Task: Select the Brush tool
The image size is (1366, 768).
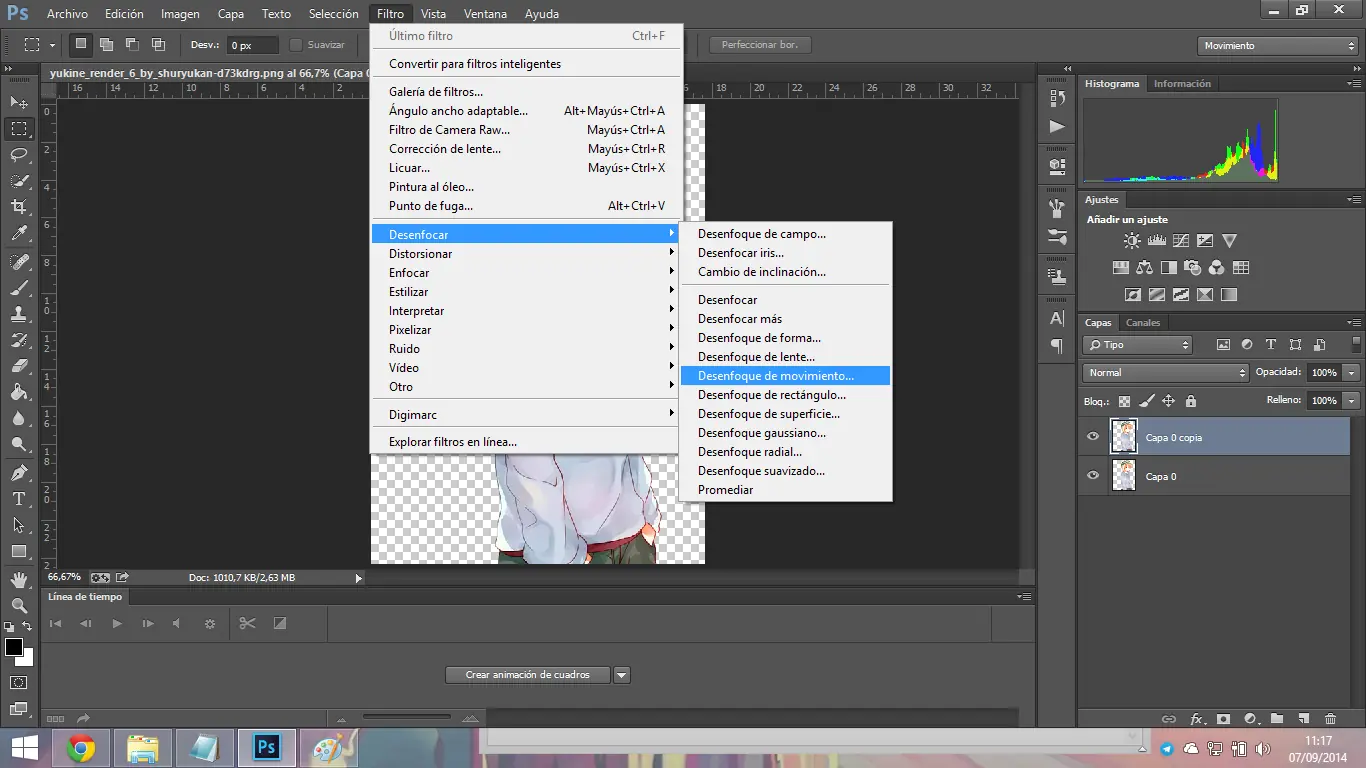Action: tap(19, 288)
